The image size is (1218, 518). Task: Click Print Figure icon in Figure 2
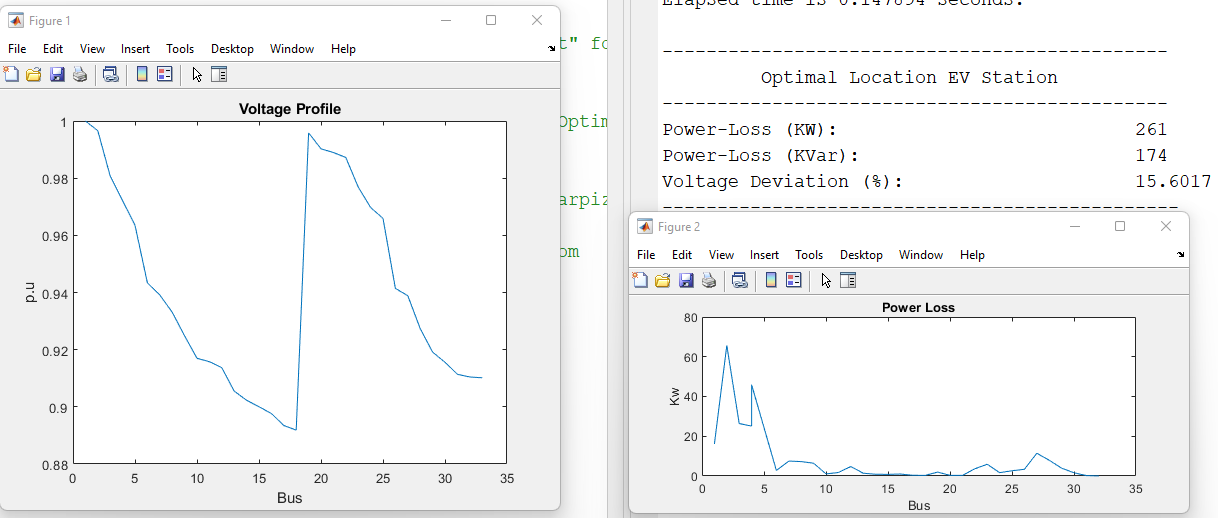pyautogui.click(x=709, y=280)
